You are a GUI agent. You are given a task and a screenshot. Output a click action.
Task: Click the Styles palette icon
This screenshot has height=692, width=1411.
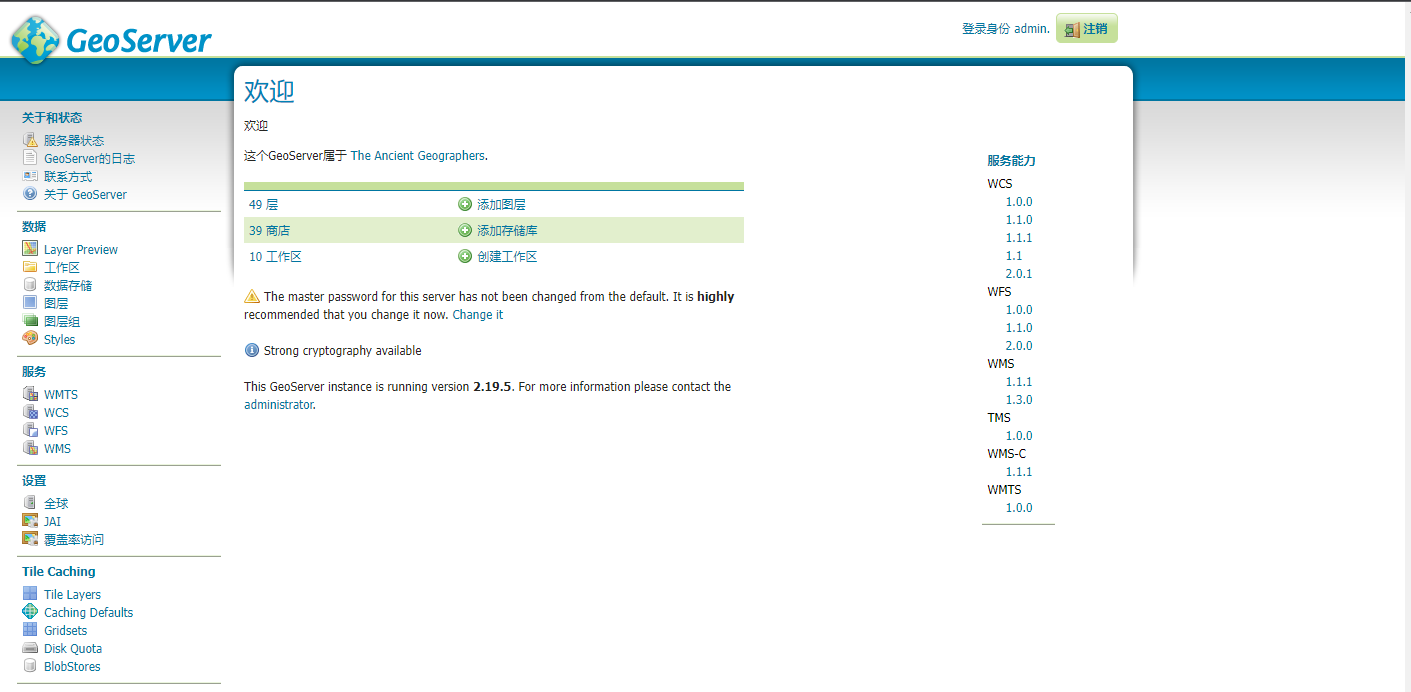30,339
